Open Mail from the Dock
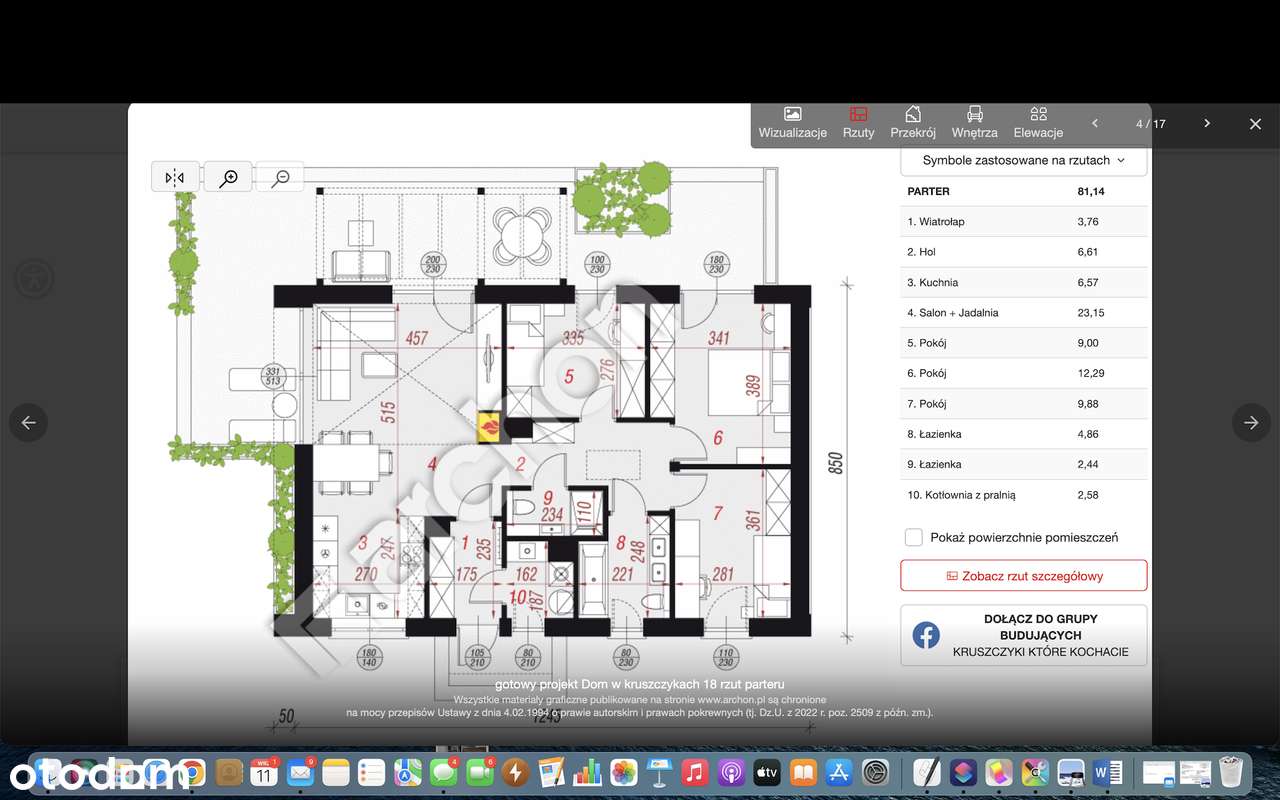Screen dimensions: 1280x800 [300, 772]
